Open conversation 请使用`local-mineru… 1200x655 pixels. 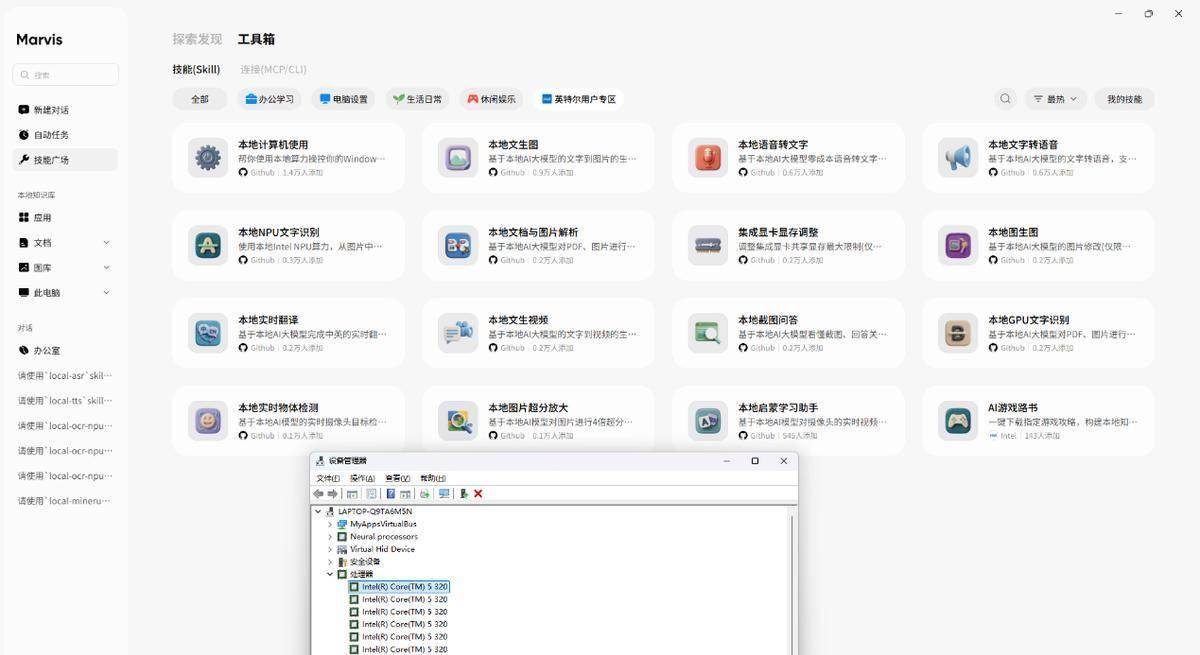tap(65, 501)
